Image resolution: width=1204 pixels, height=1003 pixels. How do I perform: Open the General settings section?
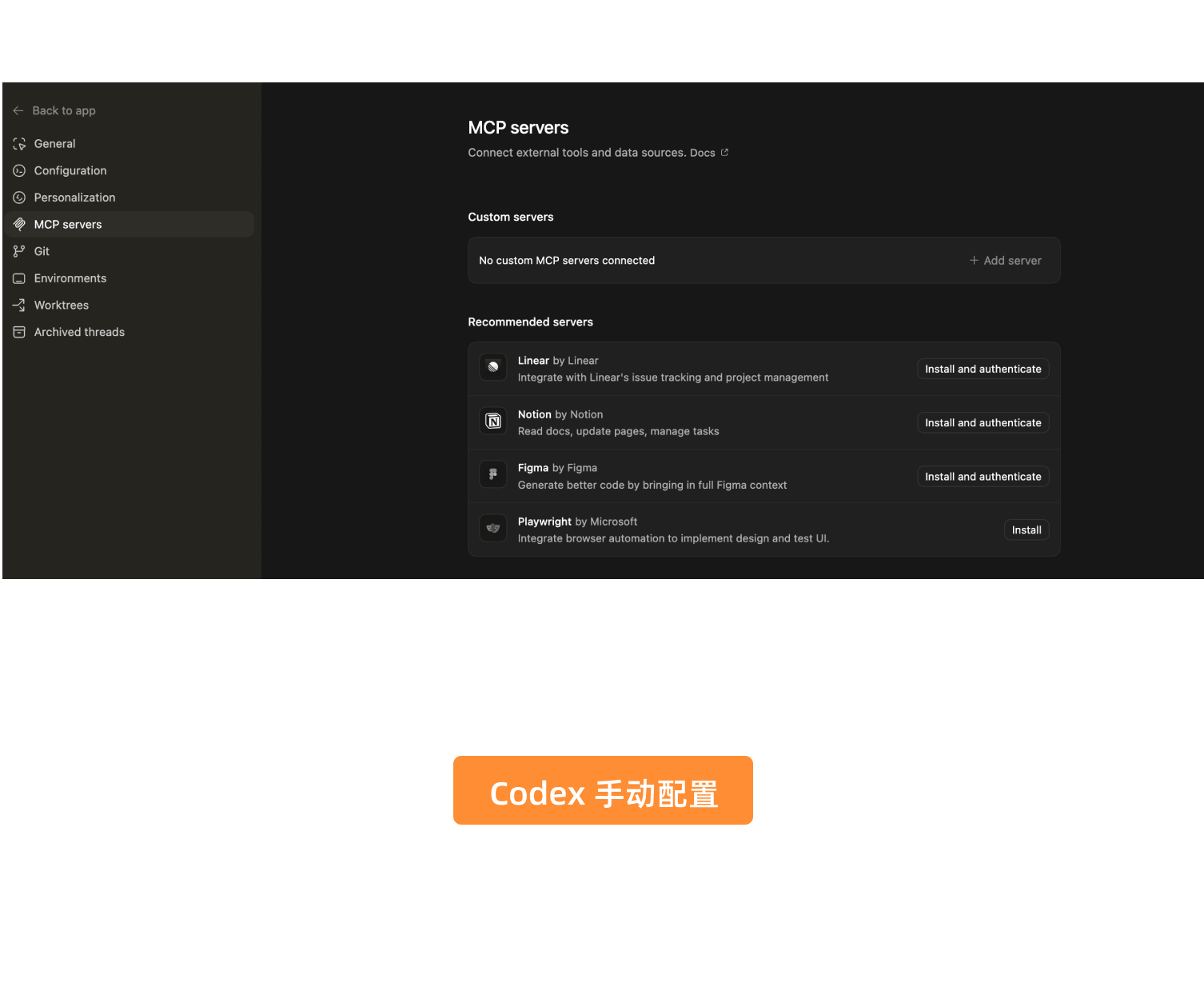coord(130,144)
